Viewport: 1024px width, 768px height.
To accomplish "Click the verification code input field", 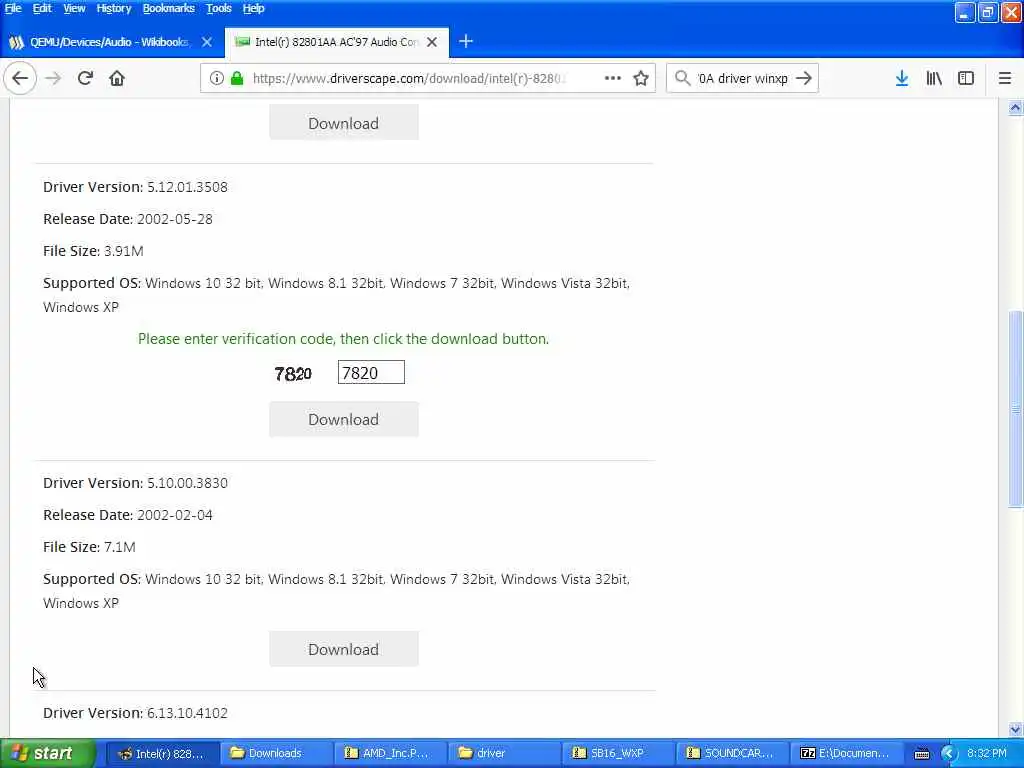I will click(x=371, y=373).
